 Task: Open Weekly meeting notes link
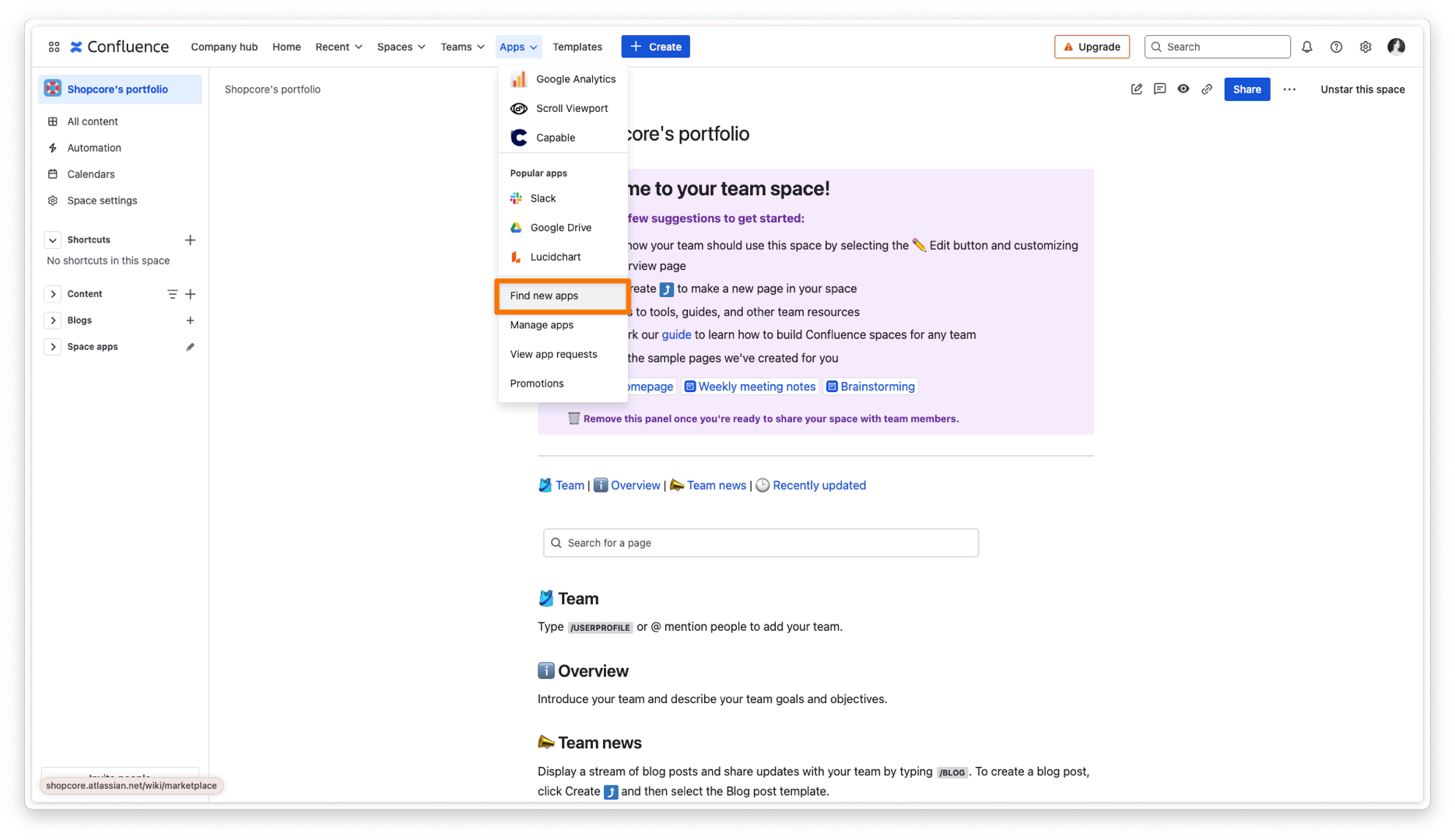[750, 387]
